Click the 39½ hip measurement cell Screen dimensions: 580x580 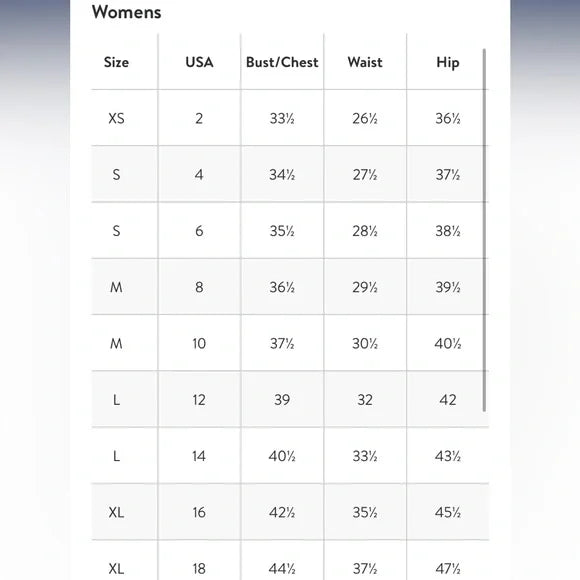tap(448, 287)
